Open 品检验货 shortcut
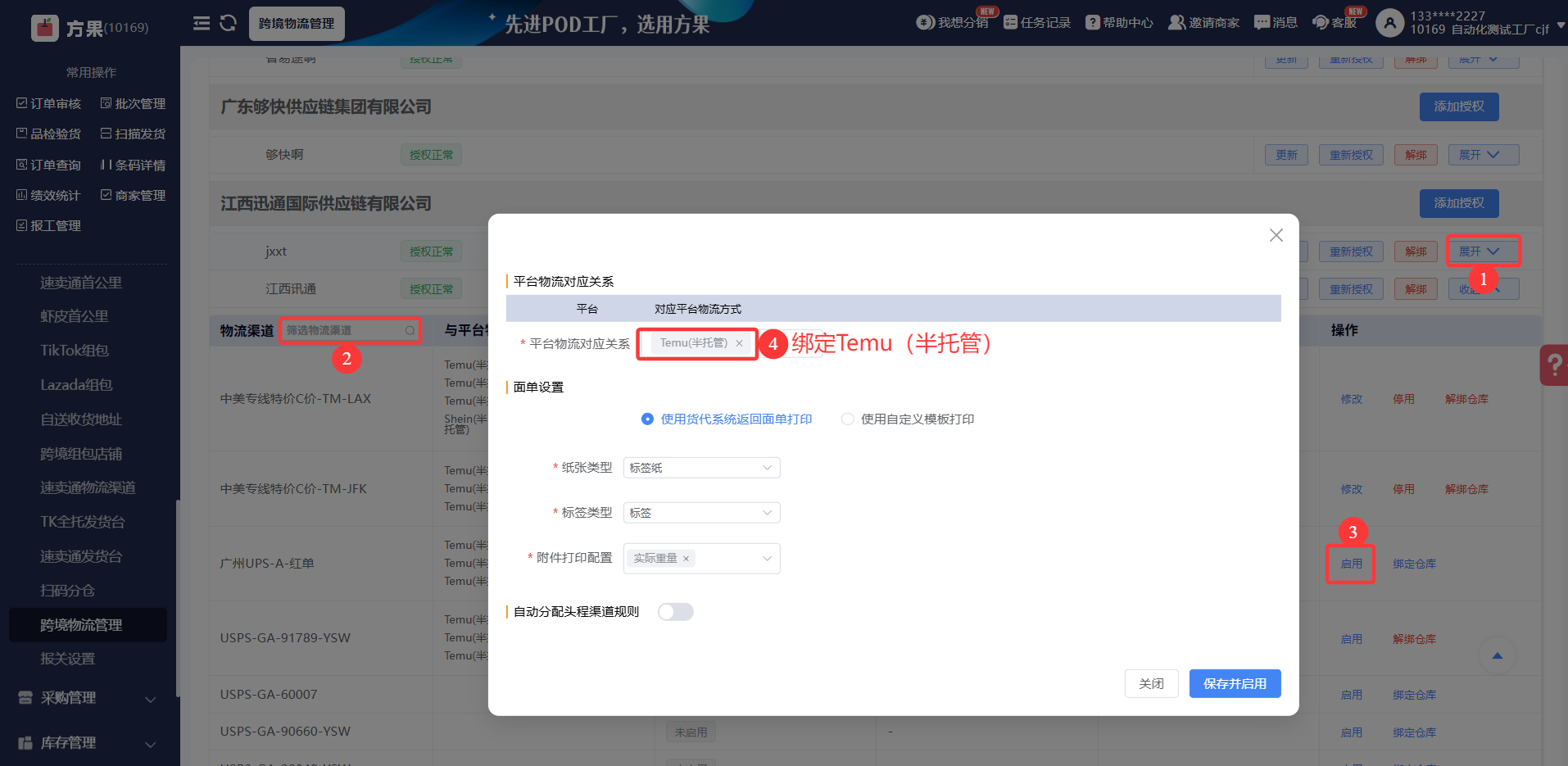The height and width of the screenshot is (766, 1568). [49, 134]
